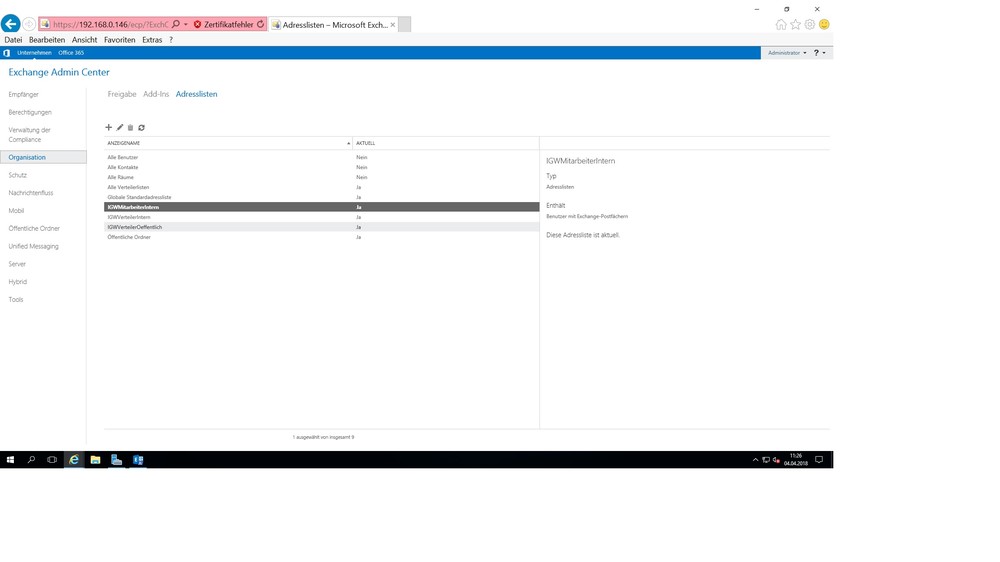
Task: Sort list by ANZEIGENAME column header
Action: (x=228, y=143)
